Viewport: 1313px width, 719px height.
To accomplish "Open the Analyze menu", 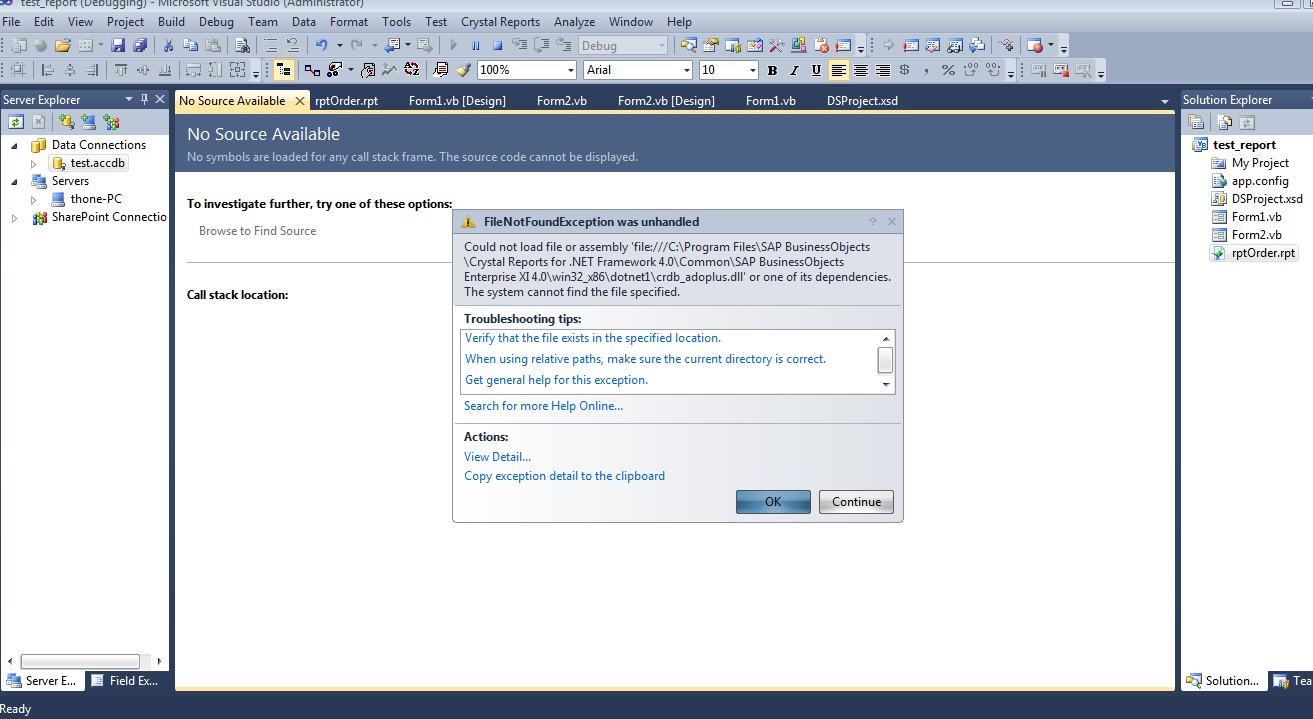I will pos(574,21).
